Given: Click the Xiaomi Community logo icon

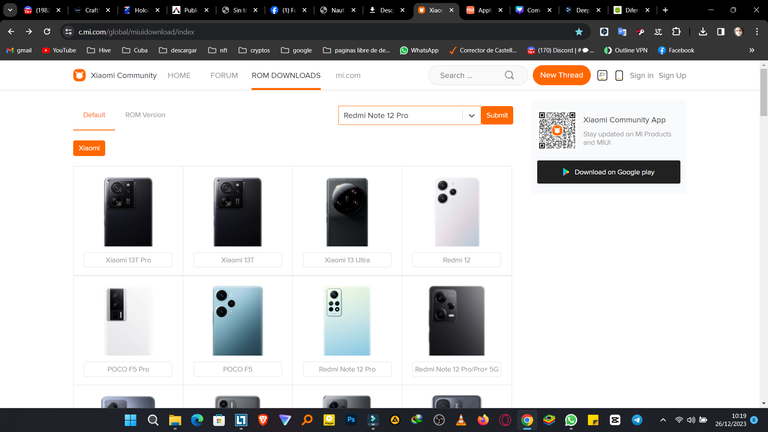Looking at the screenshot, I should tap(79, 75).
